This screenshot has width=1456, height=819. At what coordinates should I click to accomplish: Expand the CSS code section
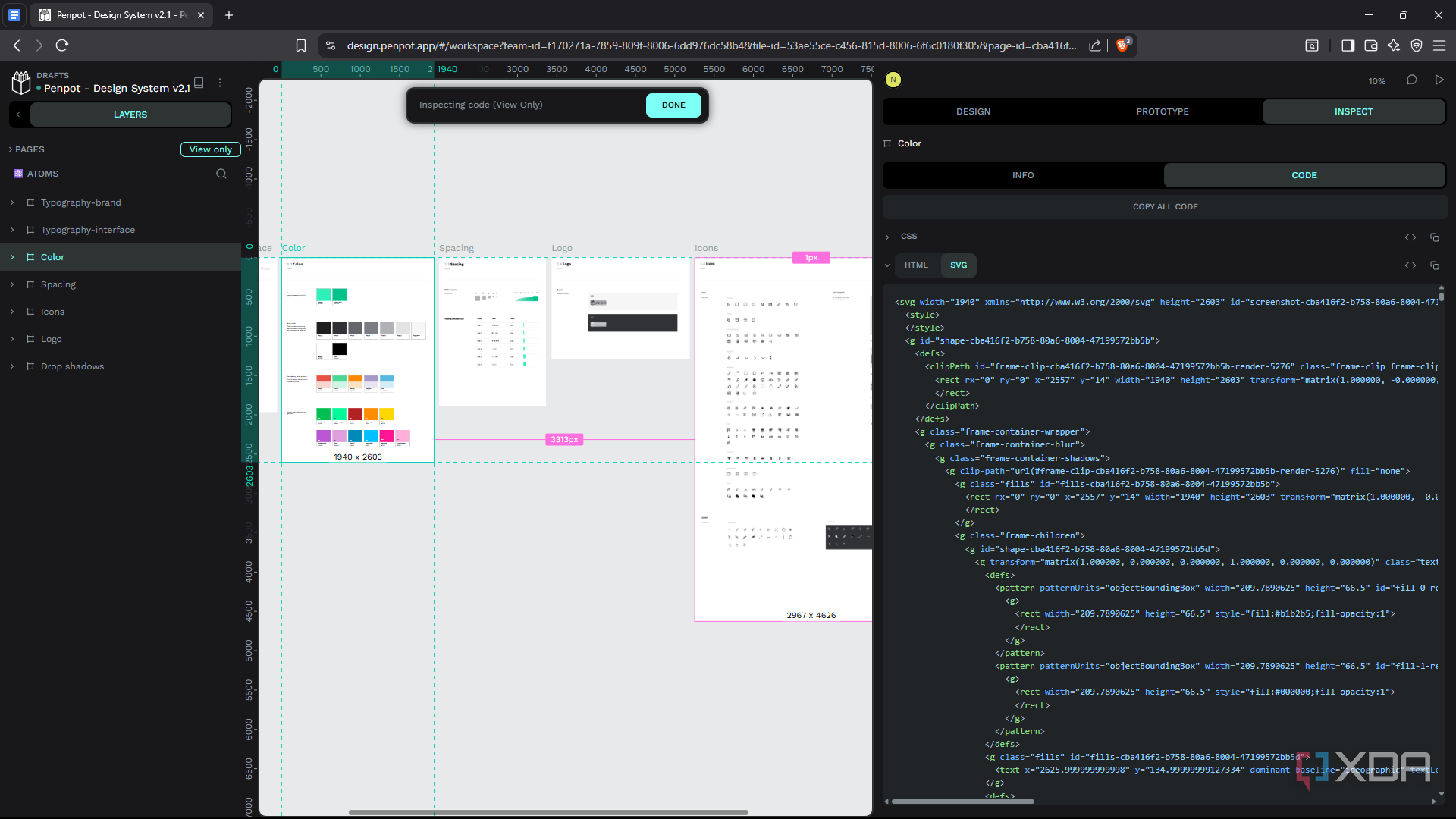click(887, 237)
